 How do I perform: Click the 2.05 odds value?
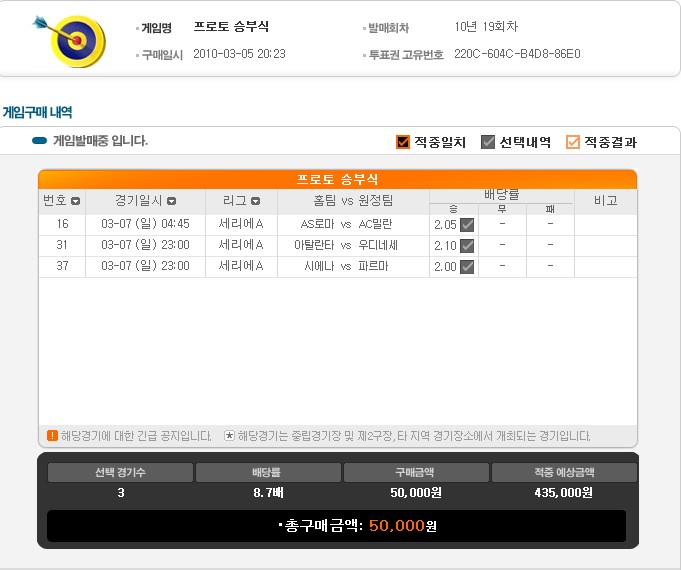(445, 225)
